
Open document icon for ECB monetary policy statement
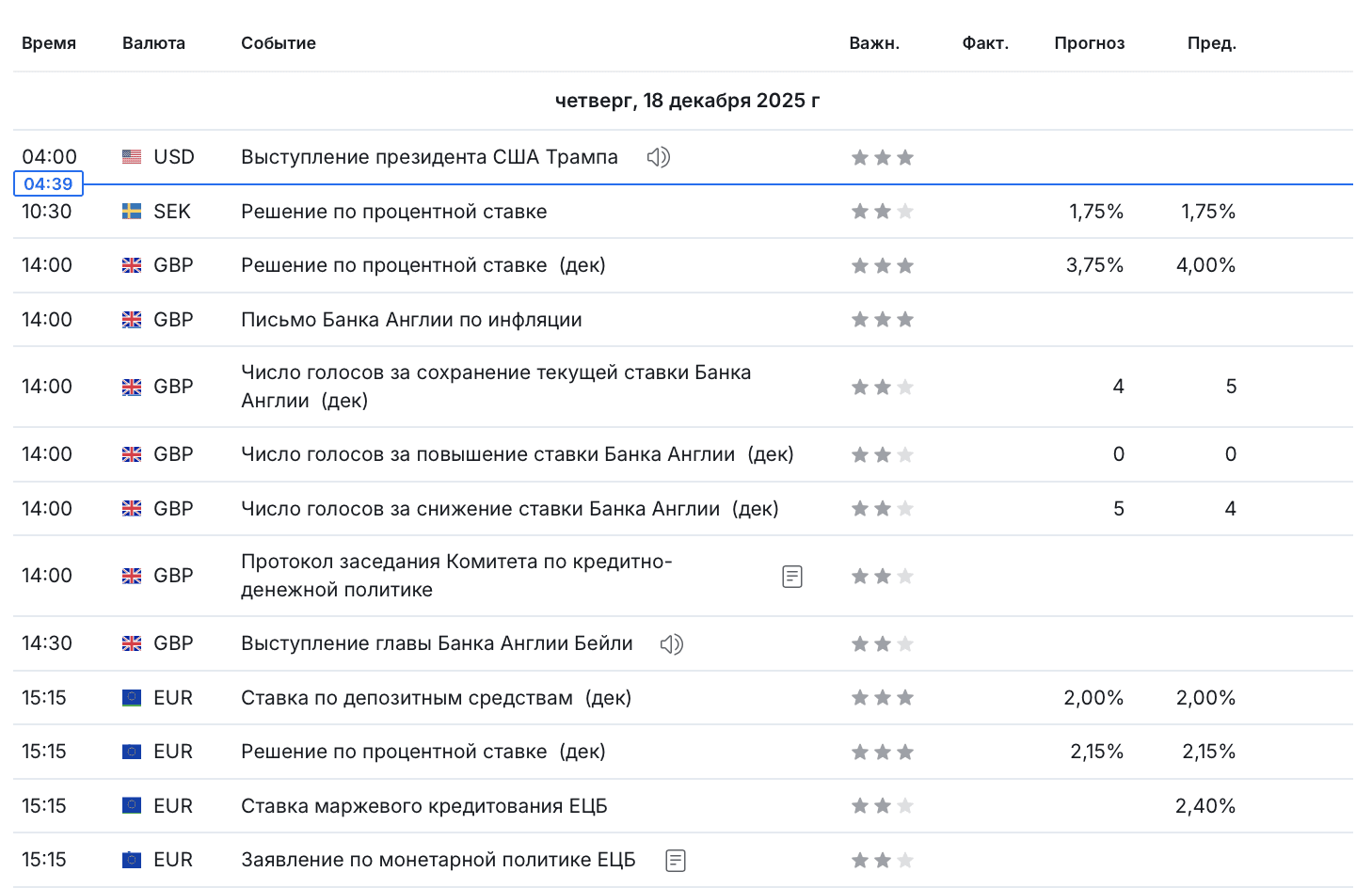(676, 861)
